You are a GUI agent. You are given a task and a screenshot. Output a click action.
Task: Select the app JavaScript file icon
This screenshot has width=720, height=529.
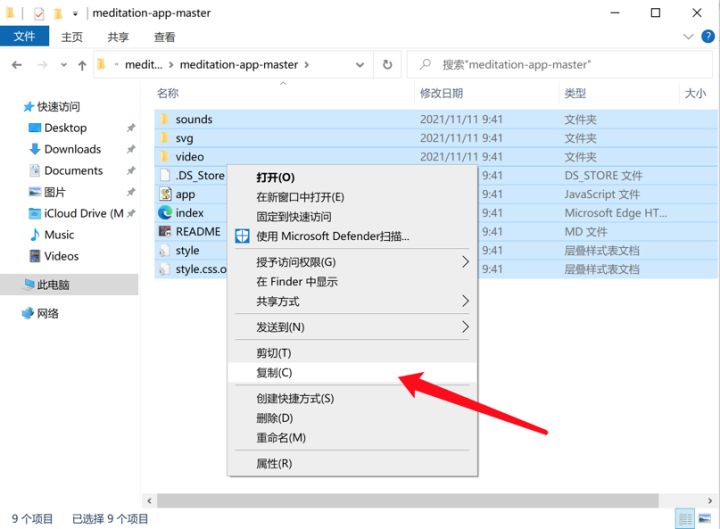tap(165, 194)
